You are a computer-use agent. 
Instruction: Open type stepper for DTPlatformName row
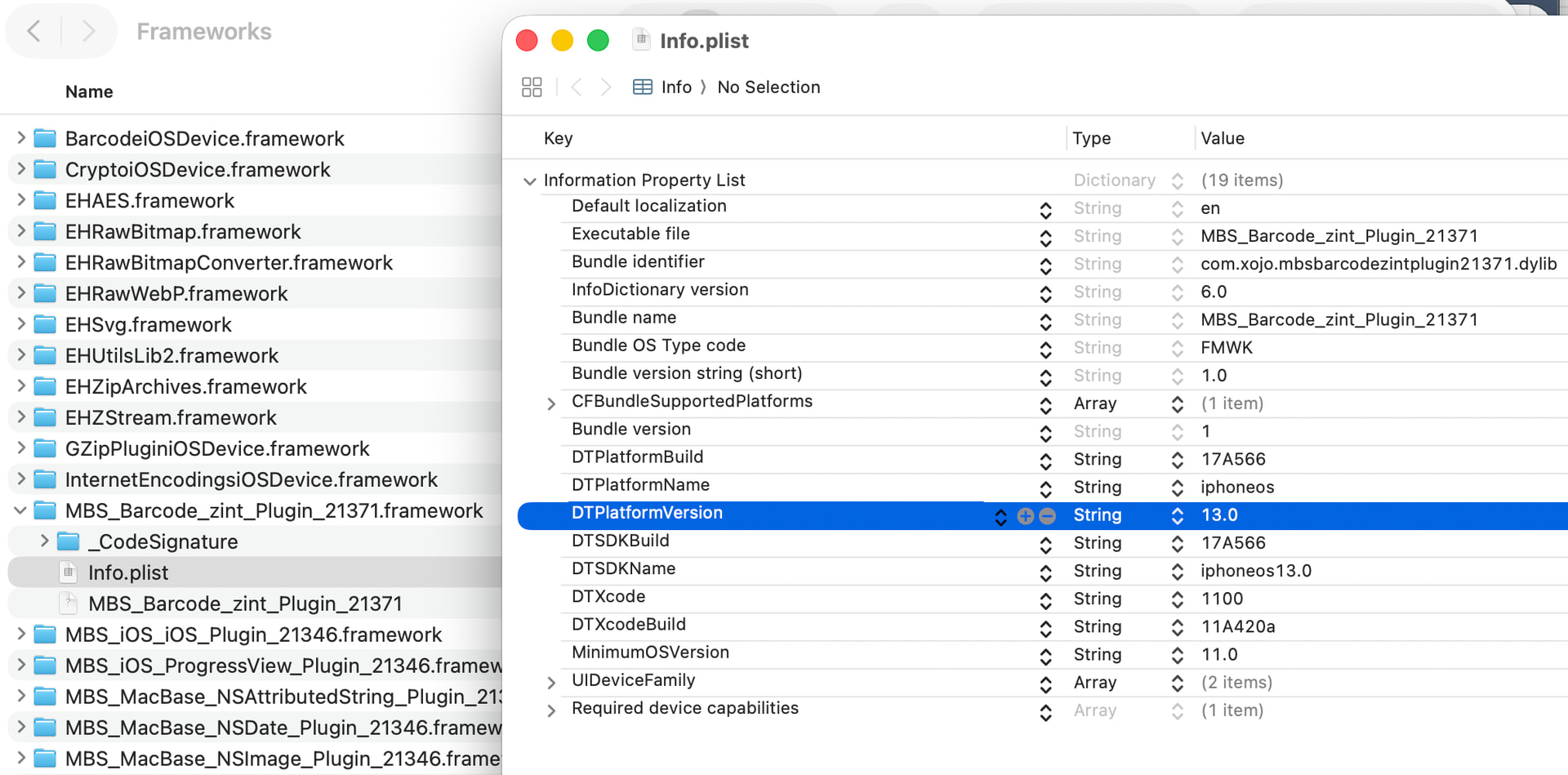click(1177, 488)
